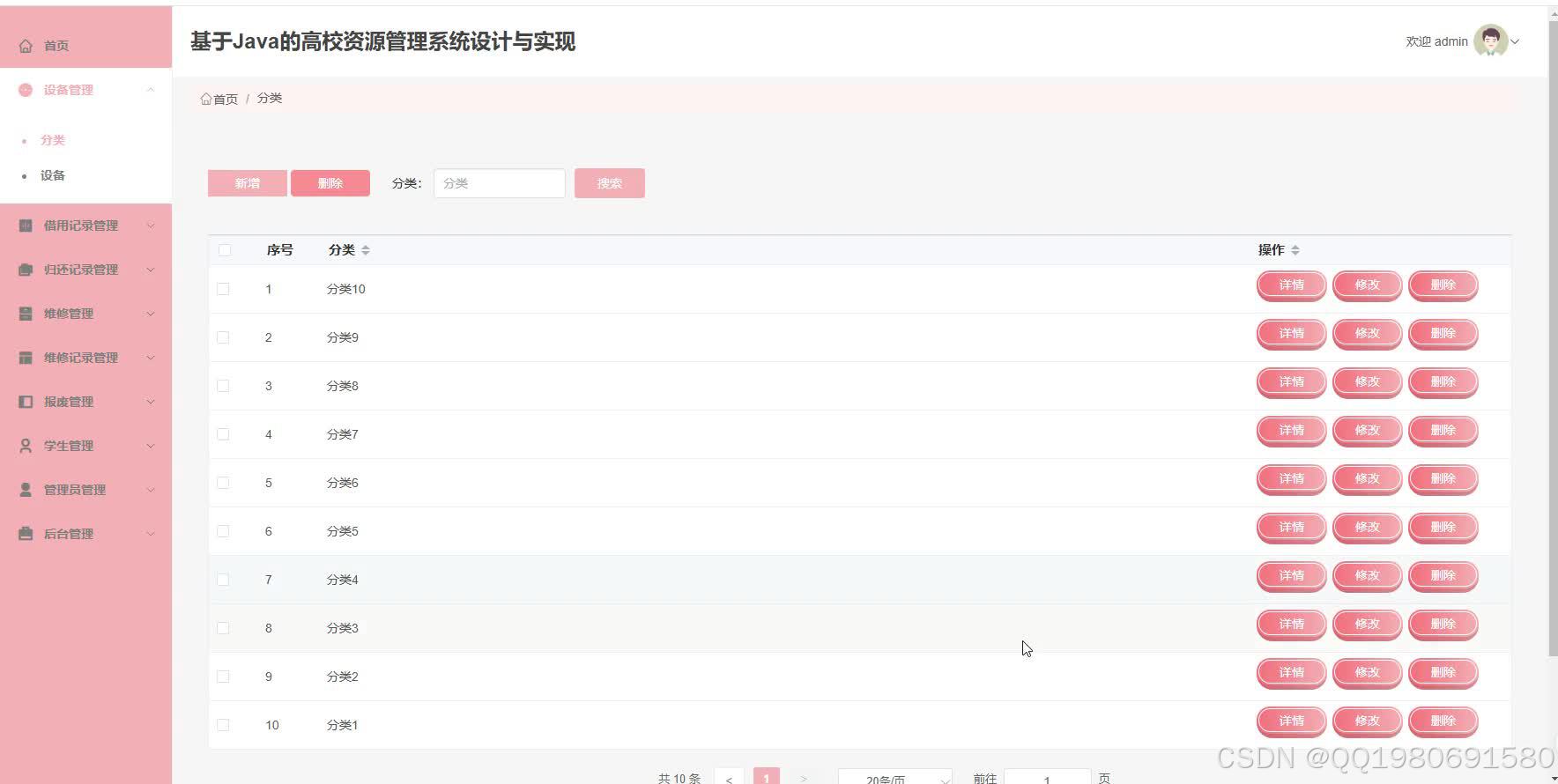Click the 管理员管理 person icon

(x=26, y=490)
